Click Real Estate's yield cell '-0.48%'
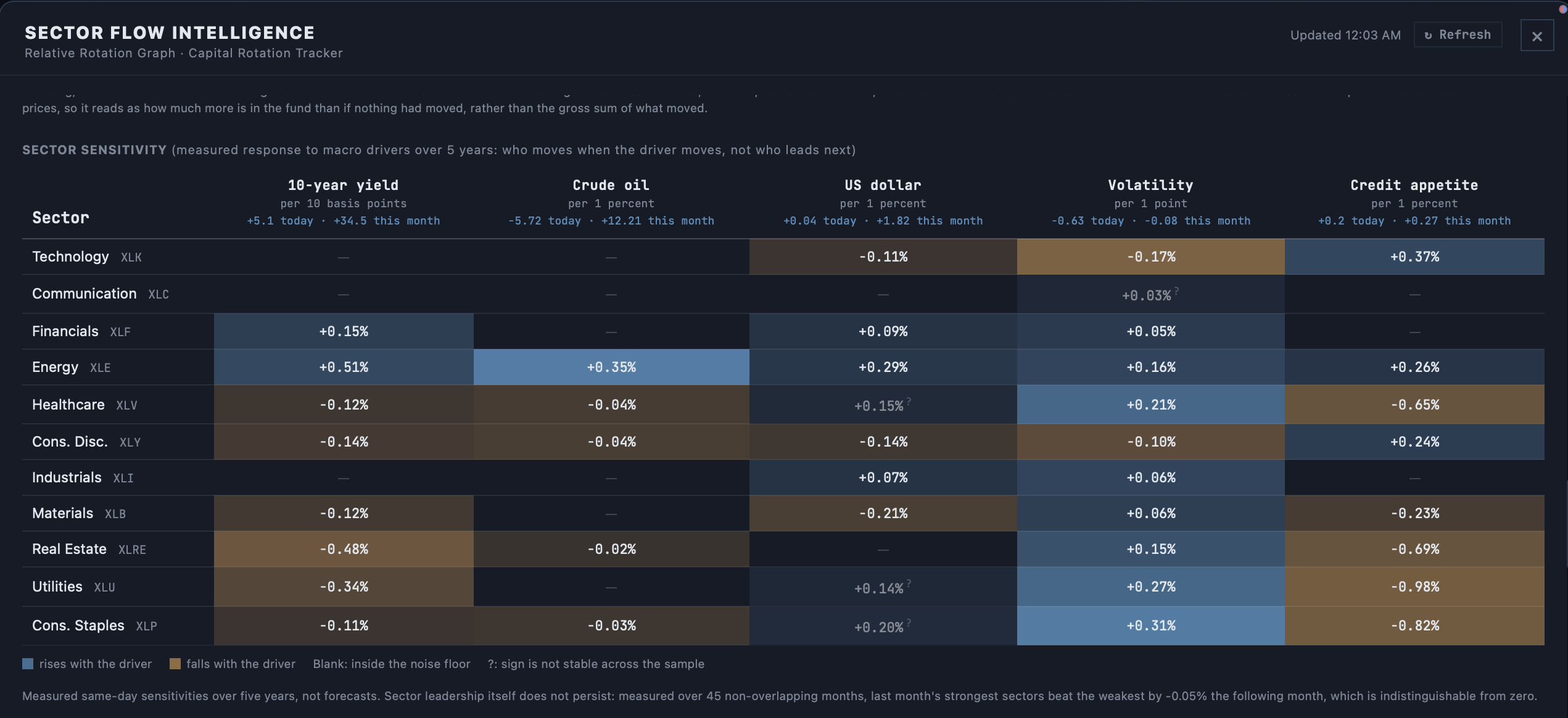This screenshot has height=718, width=1568. 344,549
